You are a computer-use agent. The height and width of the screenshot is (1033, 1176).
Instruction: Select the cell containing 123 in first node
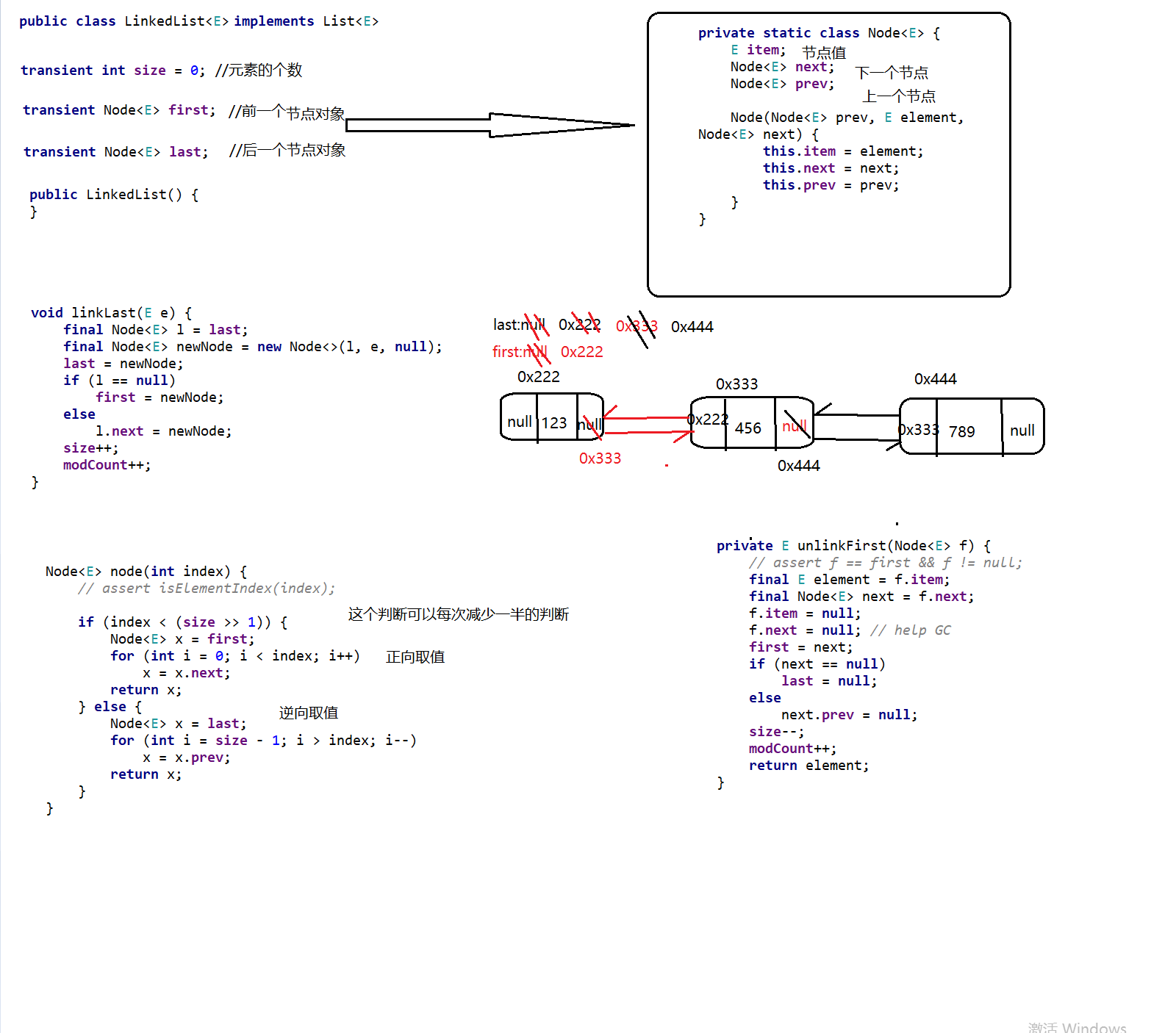557,418
